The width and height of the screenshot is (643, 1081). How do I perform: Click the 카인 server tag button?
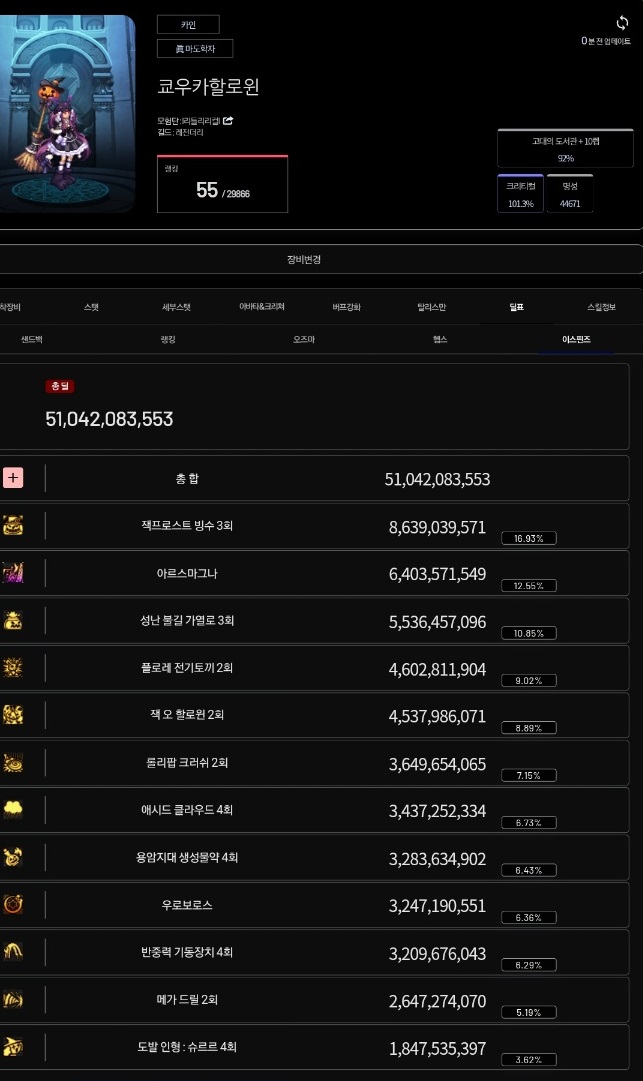[x=188, y=24]
